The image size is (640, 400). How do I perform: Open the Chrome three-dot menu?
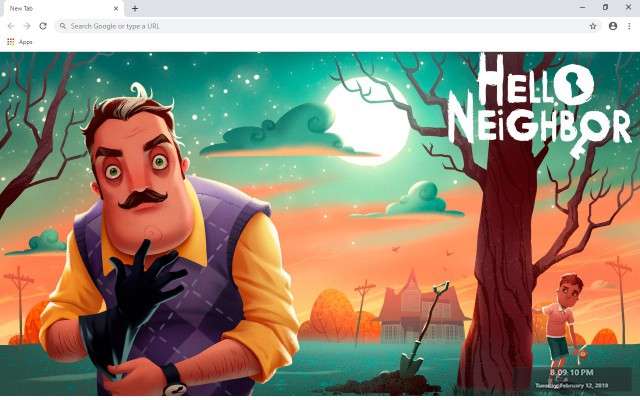629,26
